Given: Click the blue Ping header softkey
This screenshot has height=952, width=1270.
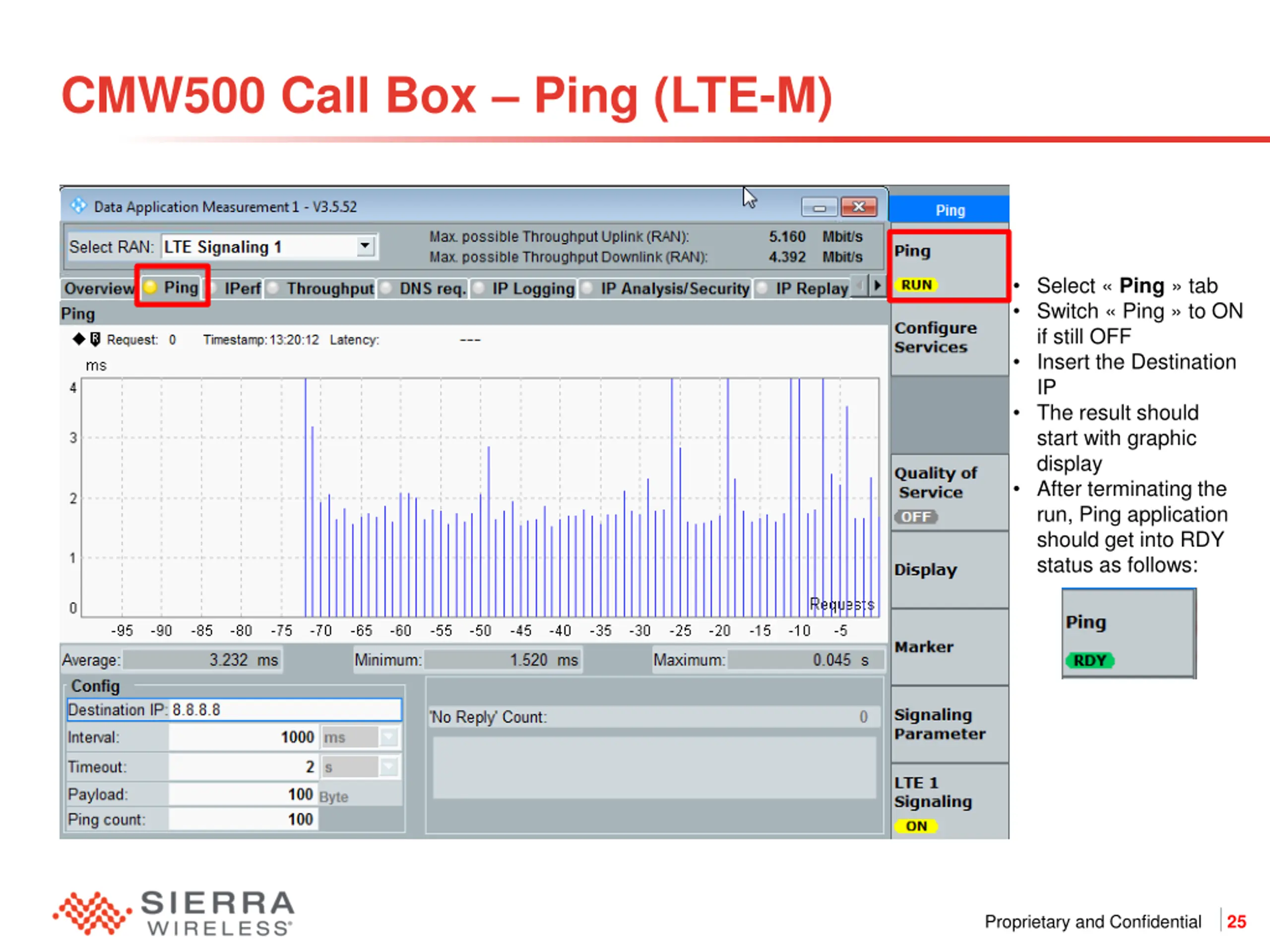Looking at the screenshot, I should [949, 209].
